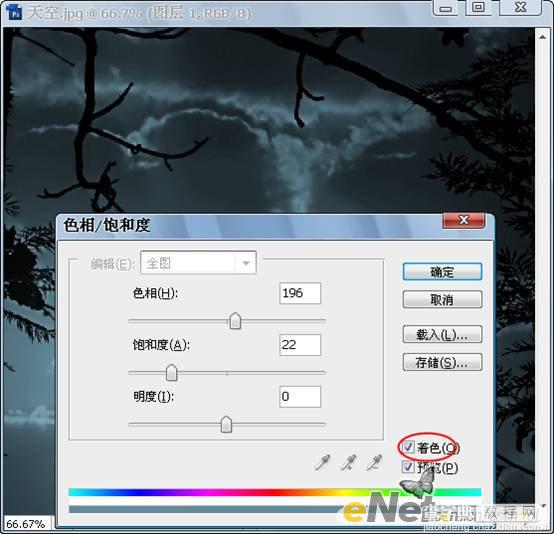Screen dimensions: 554x534
Task: Click the vertical scrollbar up arrow
Action: pos(542,37)
